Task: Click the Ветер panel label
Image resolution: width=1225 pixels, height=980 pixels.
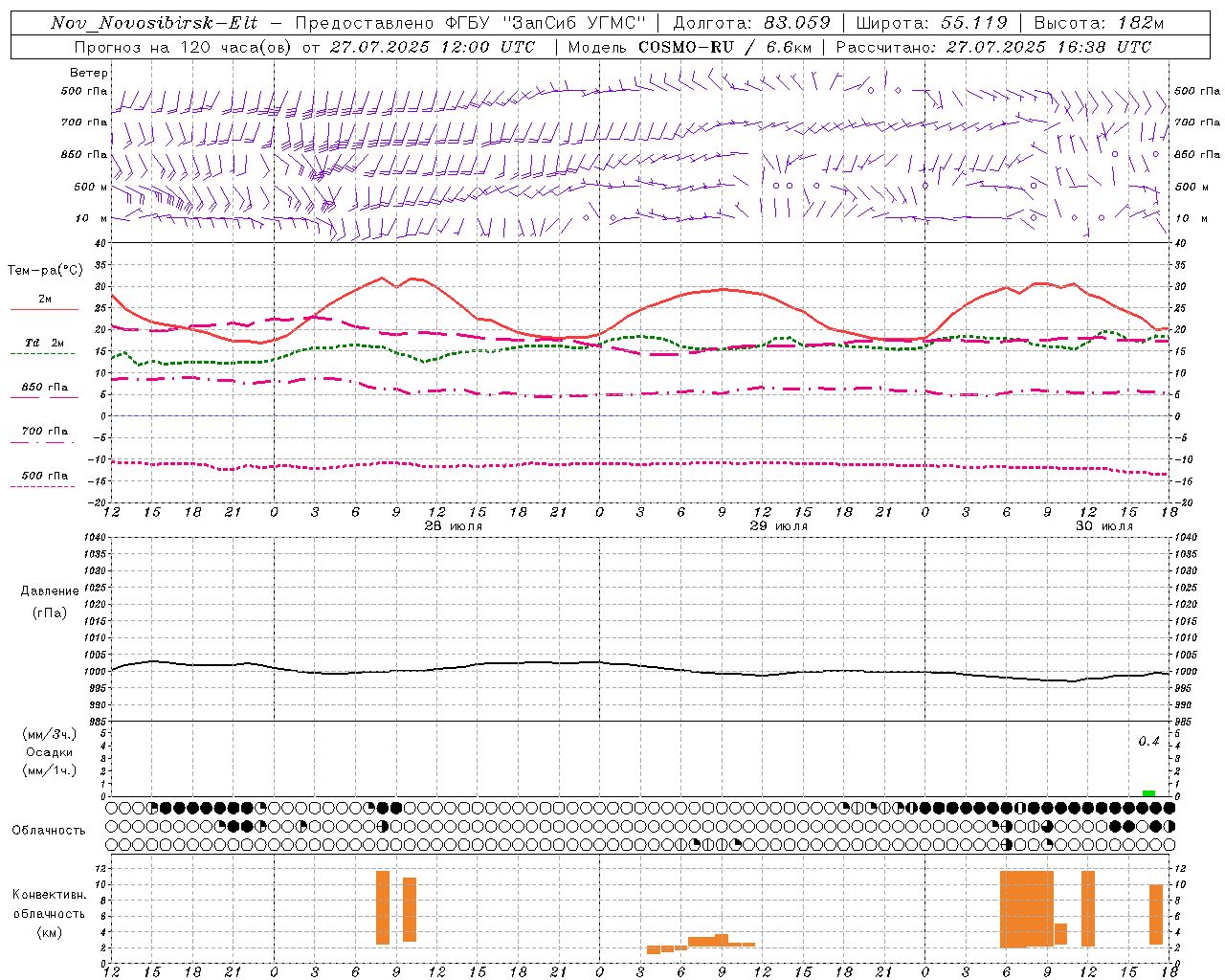Action: [89, 73]
